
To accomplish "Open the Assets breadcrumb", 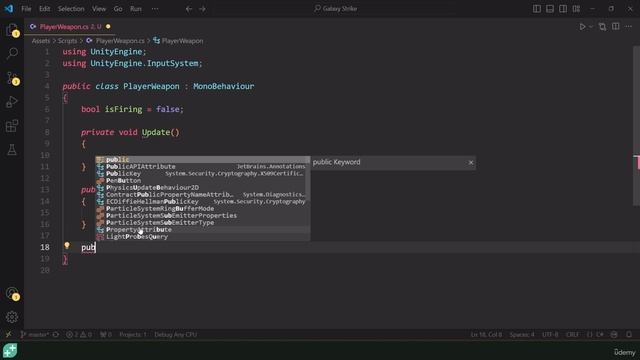I will pos(41,41).
